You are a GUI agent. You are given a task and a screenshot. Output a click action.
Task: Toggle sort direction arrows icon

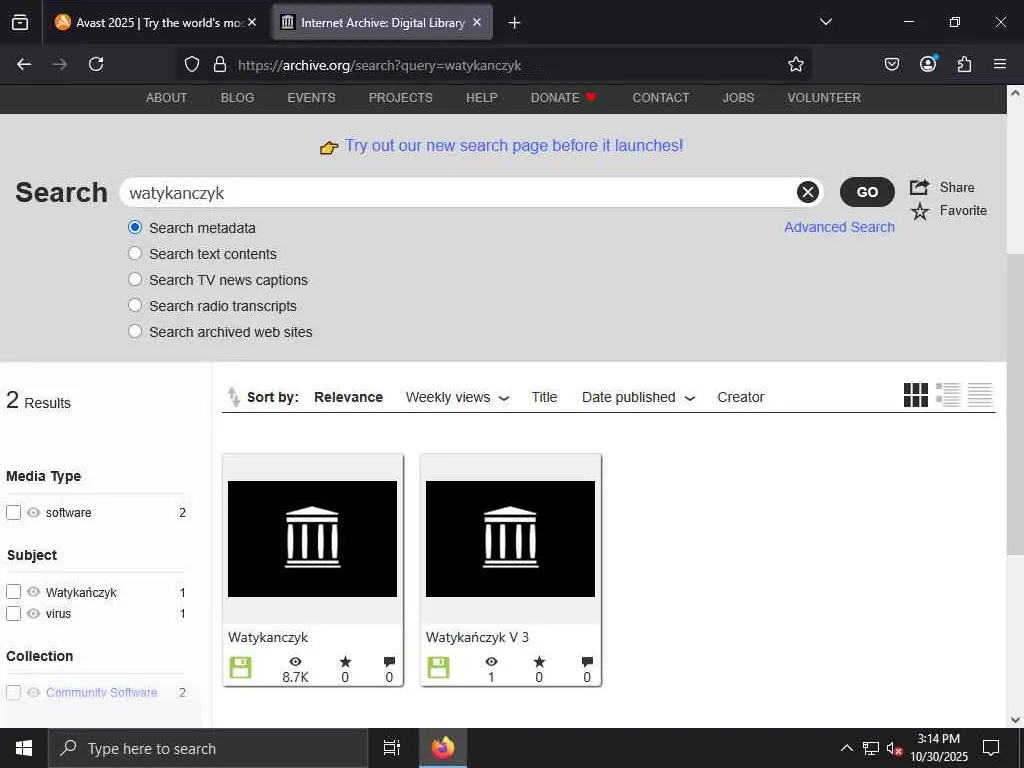(x=233, y=396)
